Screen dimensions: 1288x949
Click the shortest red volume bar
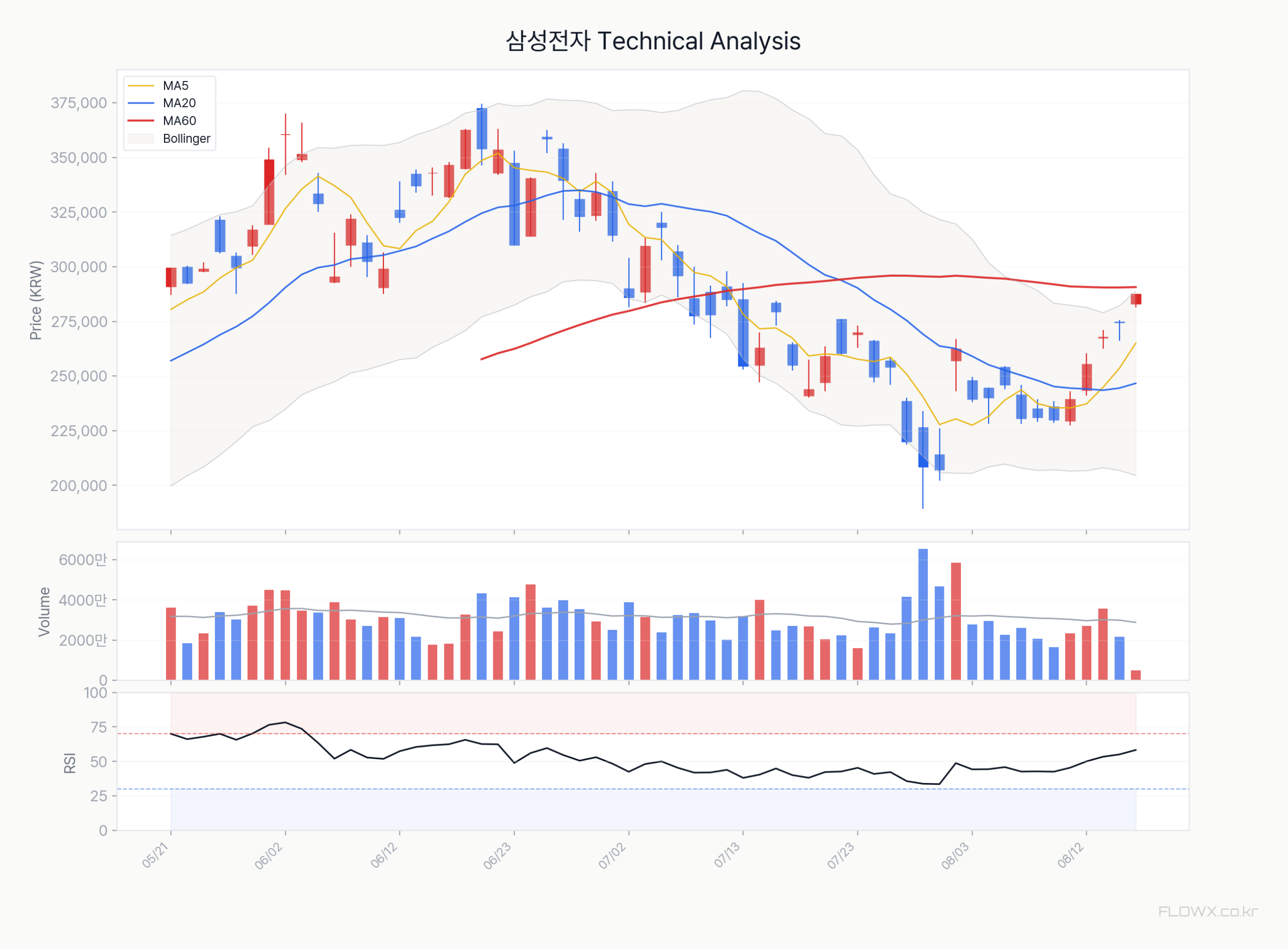1136,675
